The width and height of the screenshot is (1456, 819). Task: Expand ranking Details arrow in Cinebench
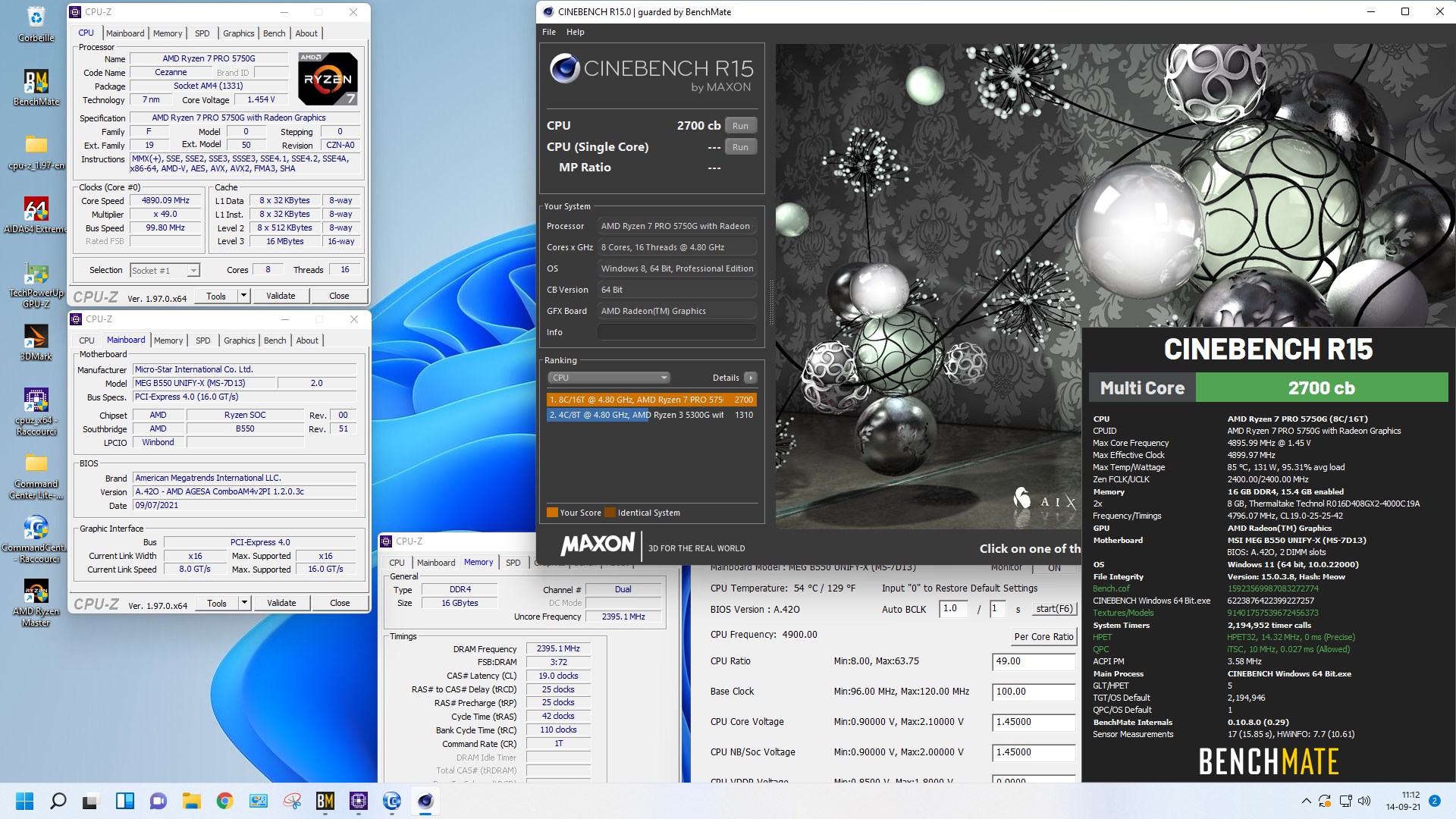750,378
